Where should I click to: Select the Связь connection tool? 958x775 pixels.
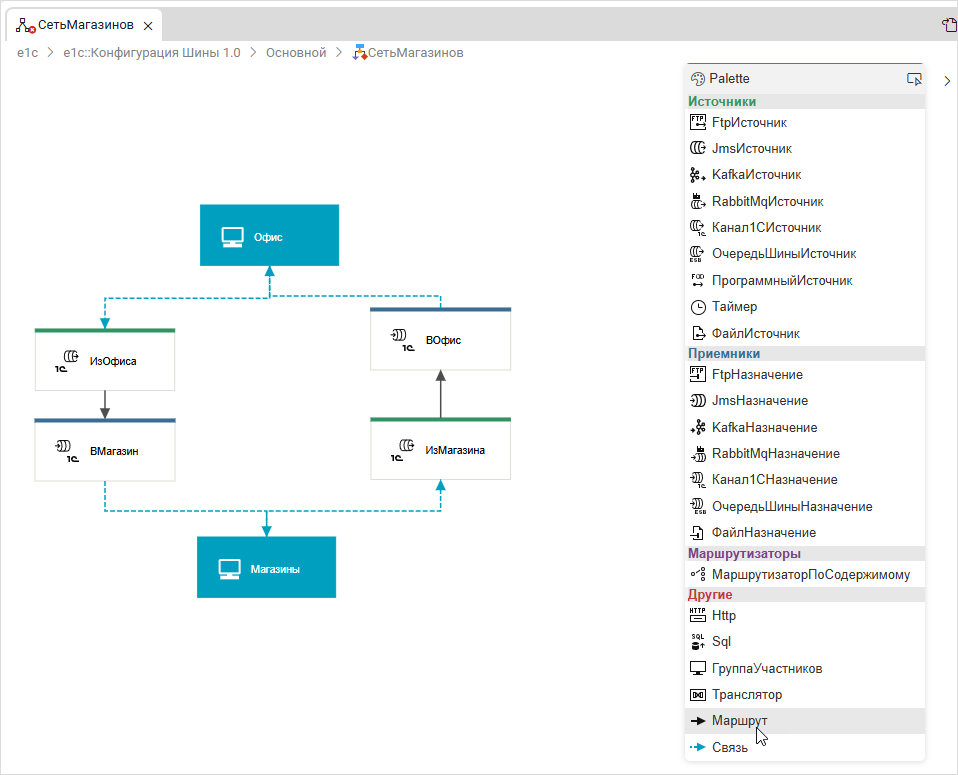(730, 747)
